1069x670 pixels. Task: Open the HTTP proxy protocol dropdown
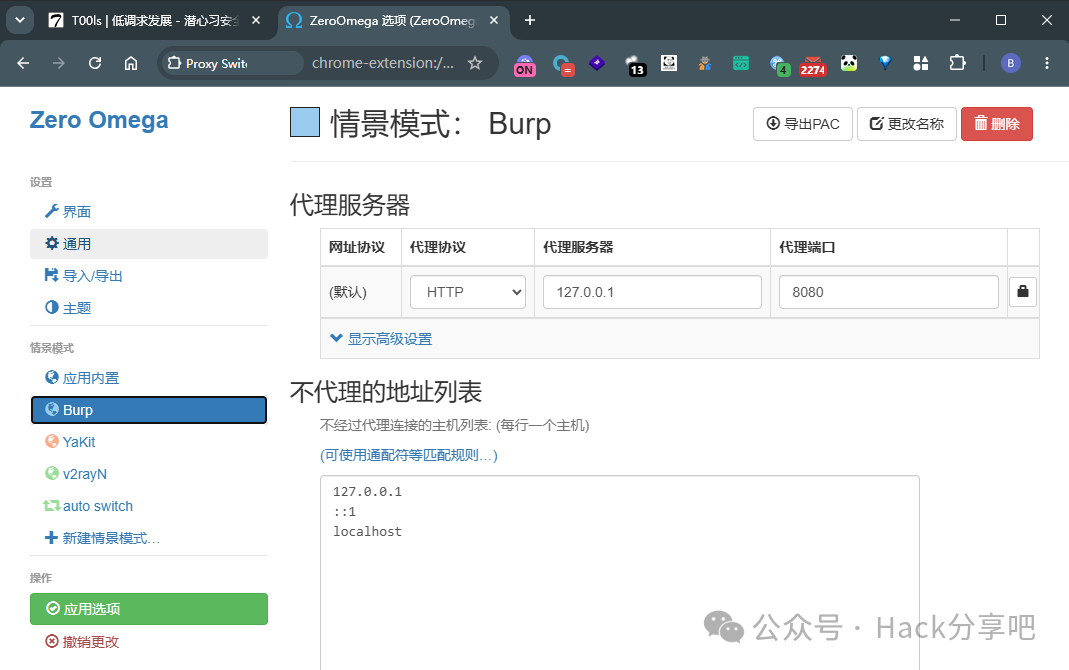[468, 292]
